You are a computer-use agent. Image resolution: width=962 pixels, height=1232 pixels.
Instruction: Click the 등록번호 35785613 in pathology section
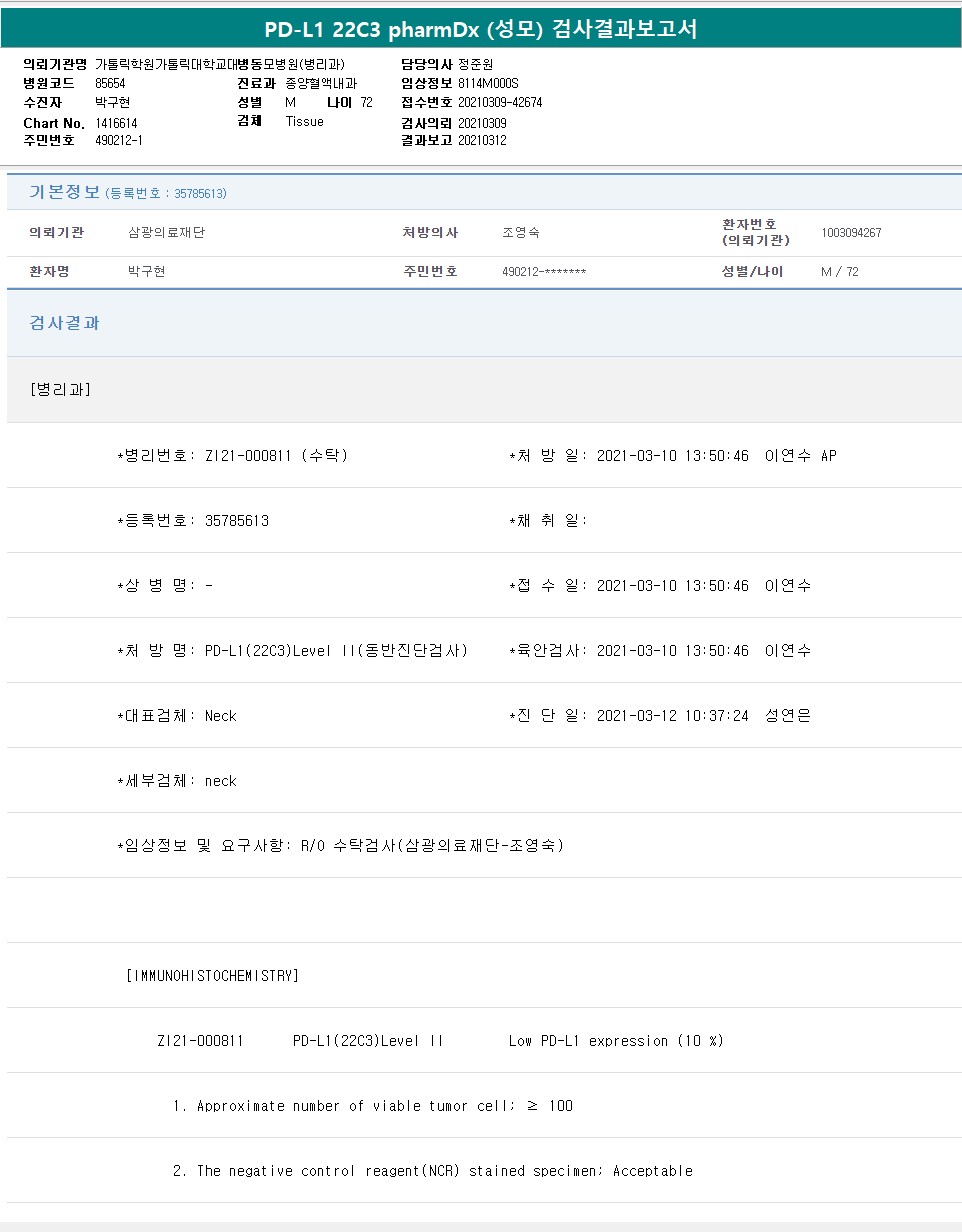tap(236, 521)
